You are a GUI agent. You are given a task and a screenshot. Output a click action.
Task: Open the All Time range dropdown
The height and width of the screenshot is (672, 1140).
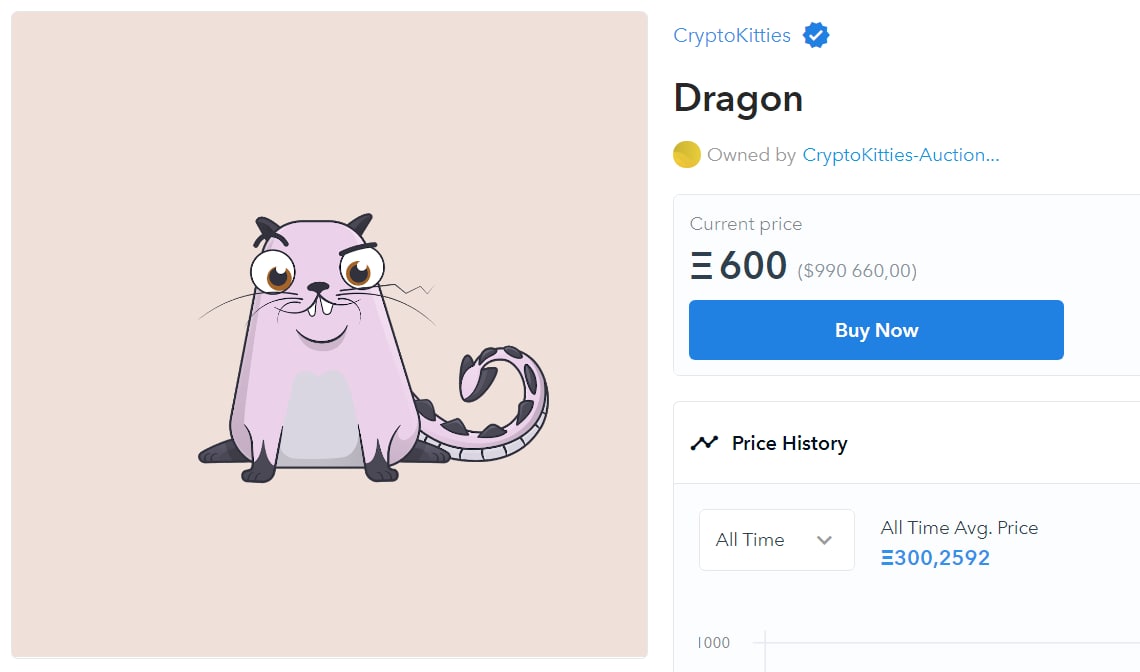tap(776, 540)
